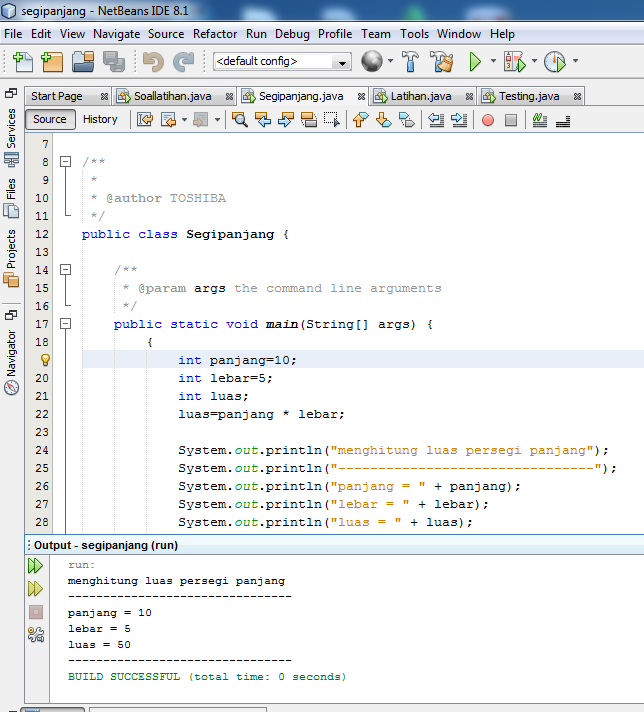Open the default config dropdown

(343, 62)
